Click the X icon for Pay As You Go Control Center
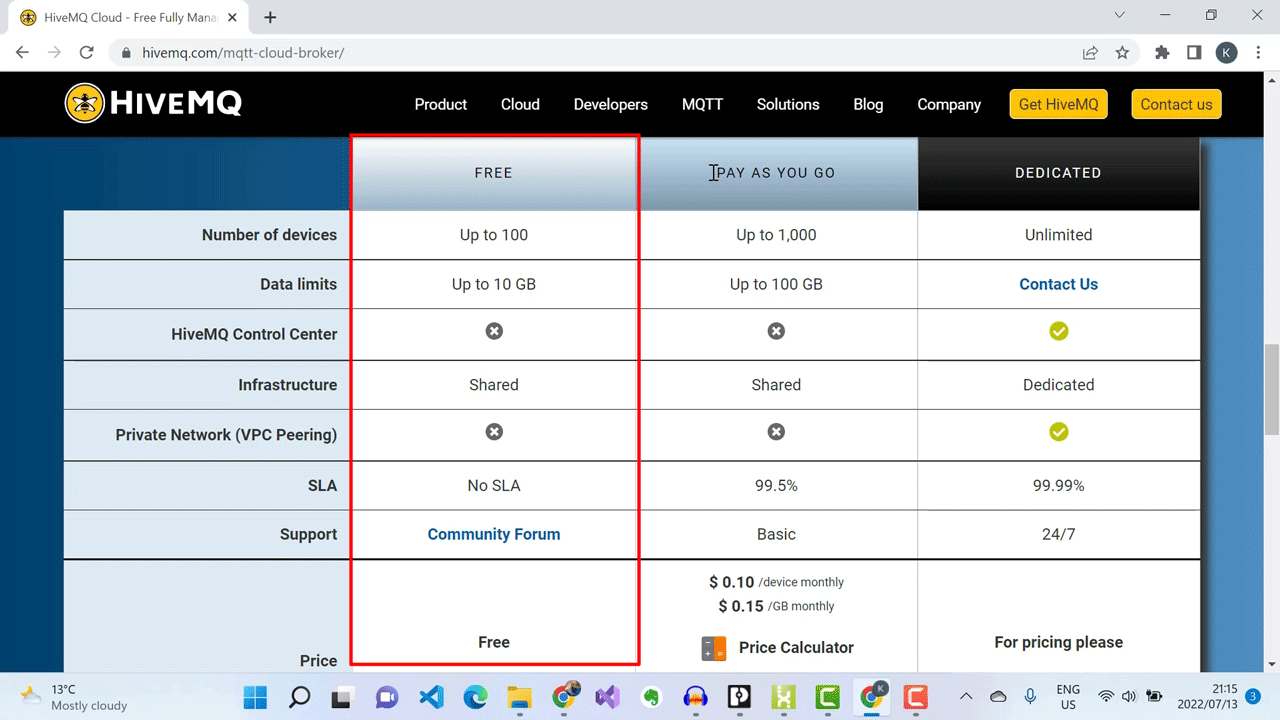This screenshot has height=720, width=1280. (x=776, y=331)
